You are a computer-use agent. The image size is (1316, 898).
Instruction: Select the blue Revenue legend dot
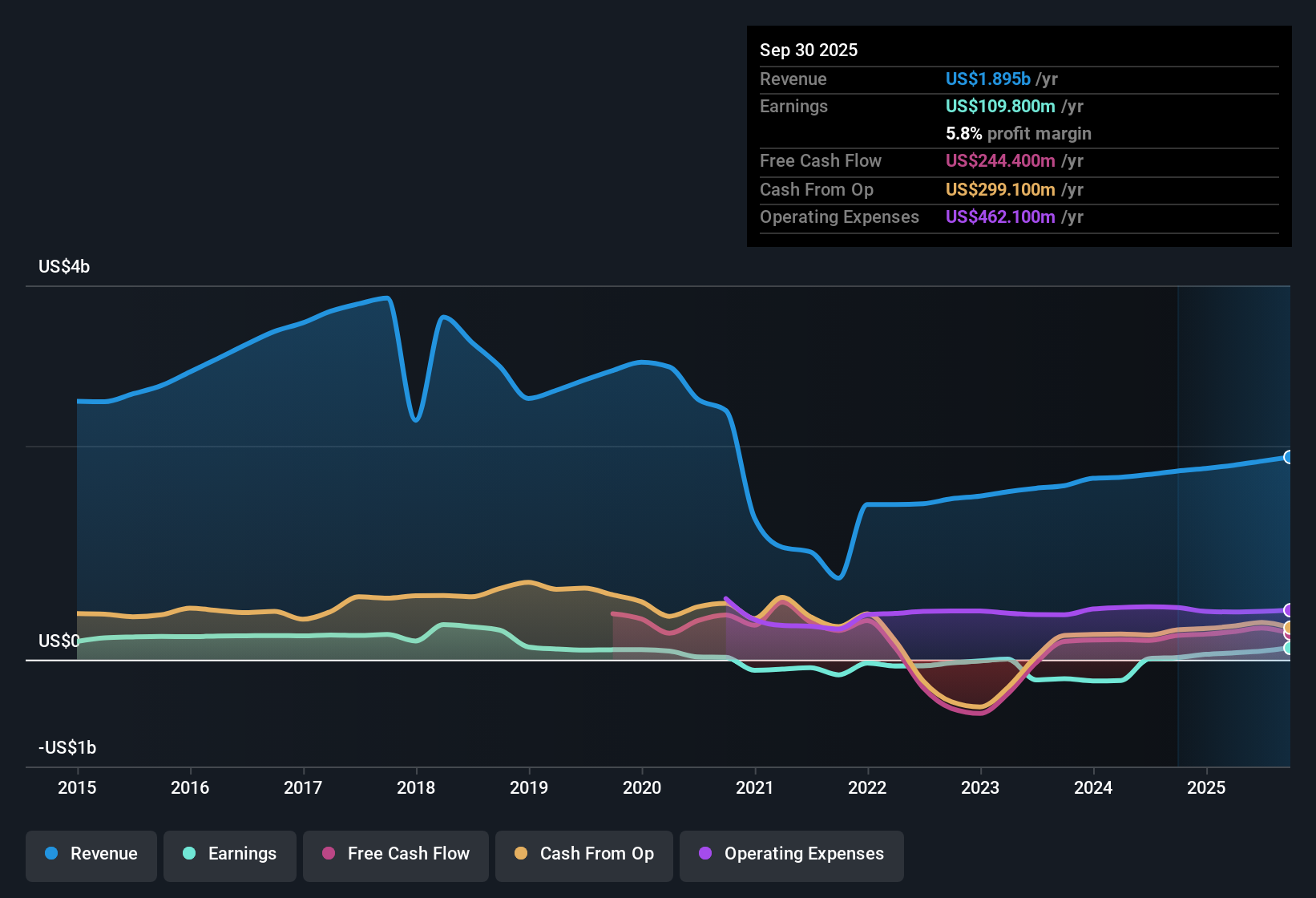[x=50, y=854]
